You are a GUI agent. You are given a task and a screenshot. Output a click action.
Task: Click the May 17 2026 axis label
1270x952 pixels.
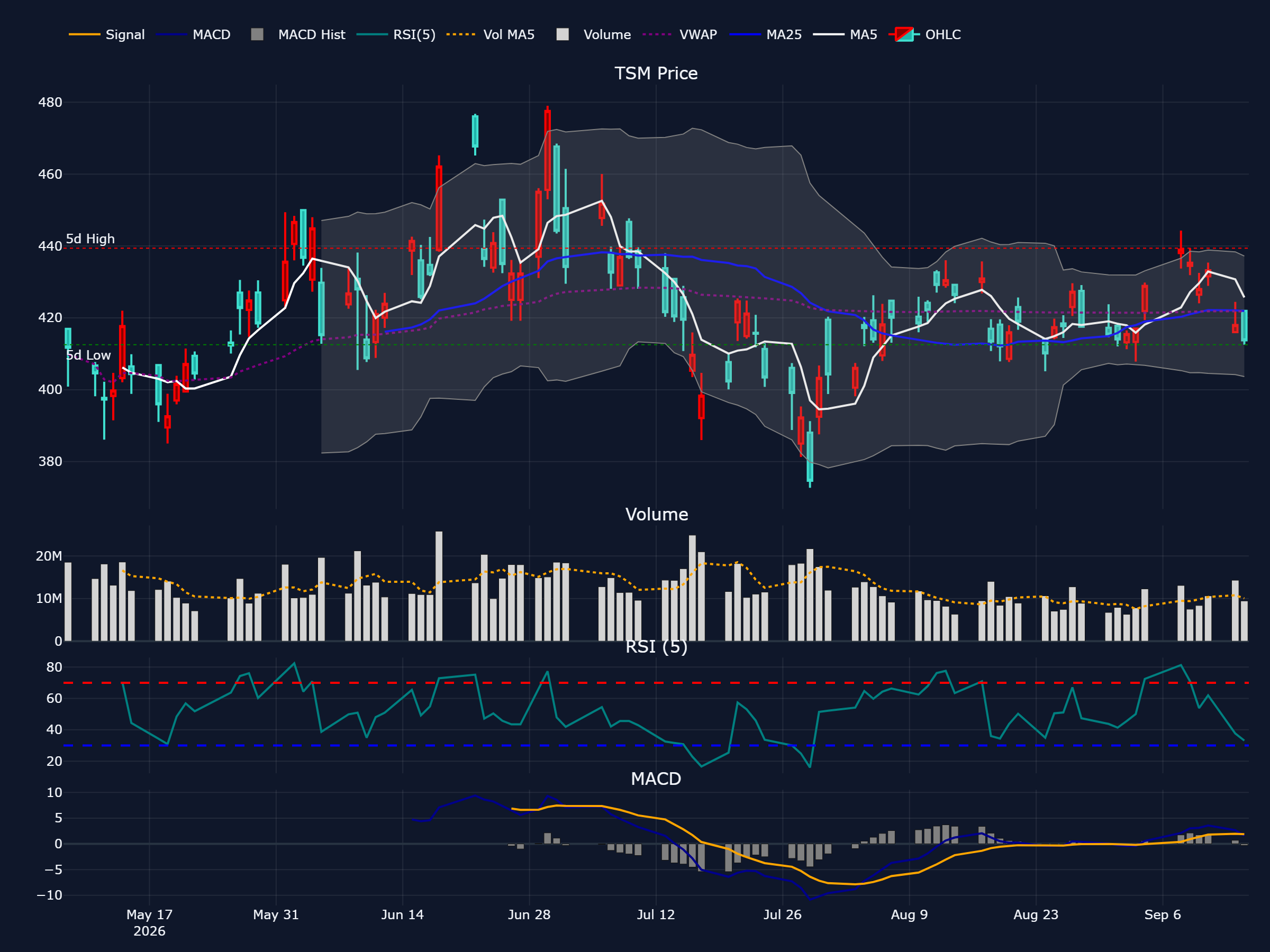point(149,923)
